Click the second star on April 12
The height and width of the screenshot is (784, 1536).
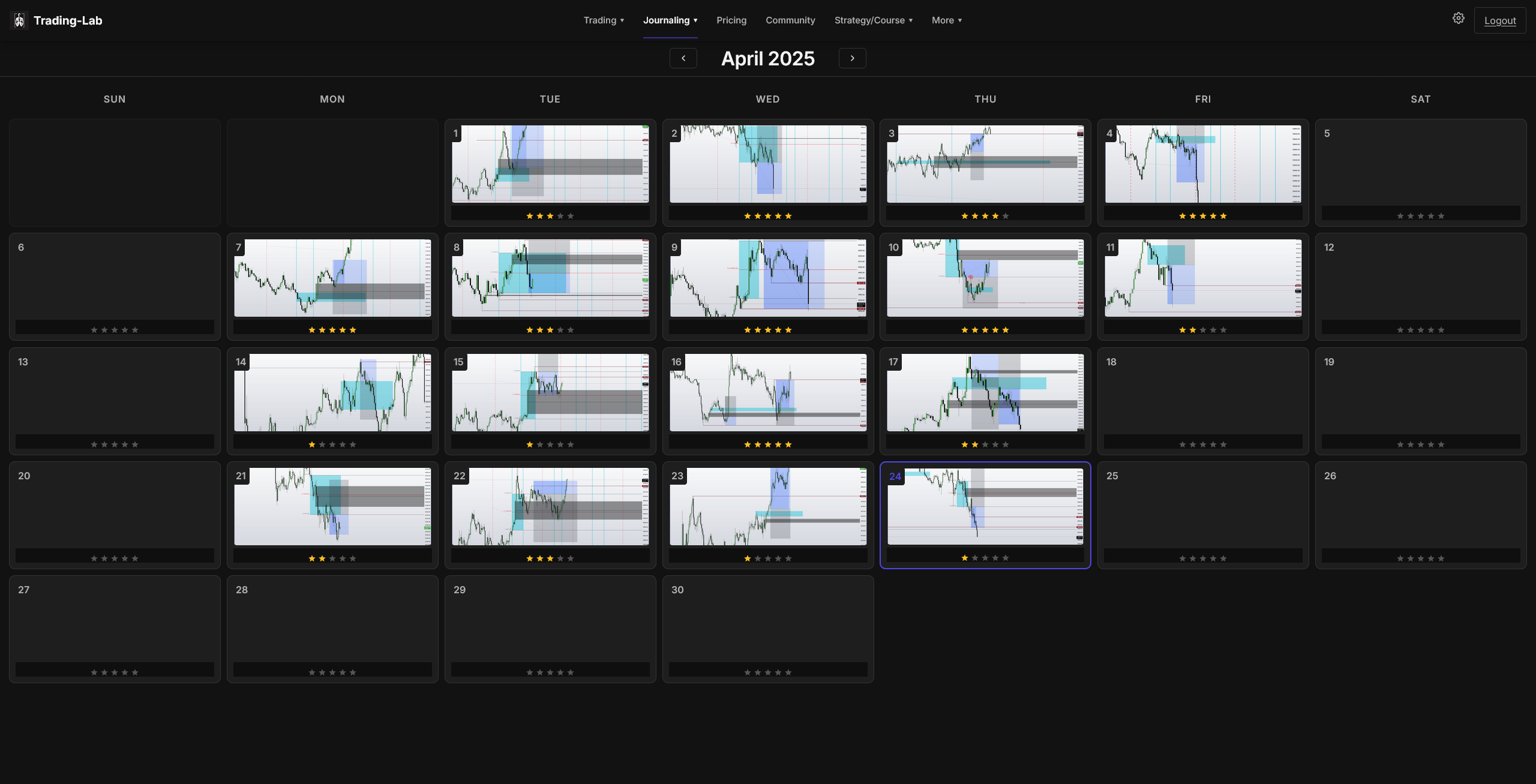pos(1411,330)
